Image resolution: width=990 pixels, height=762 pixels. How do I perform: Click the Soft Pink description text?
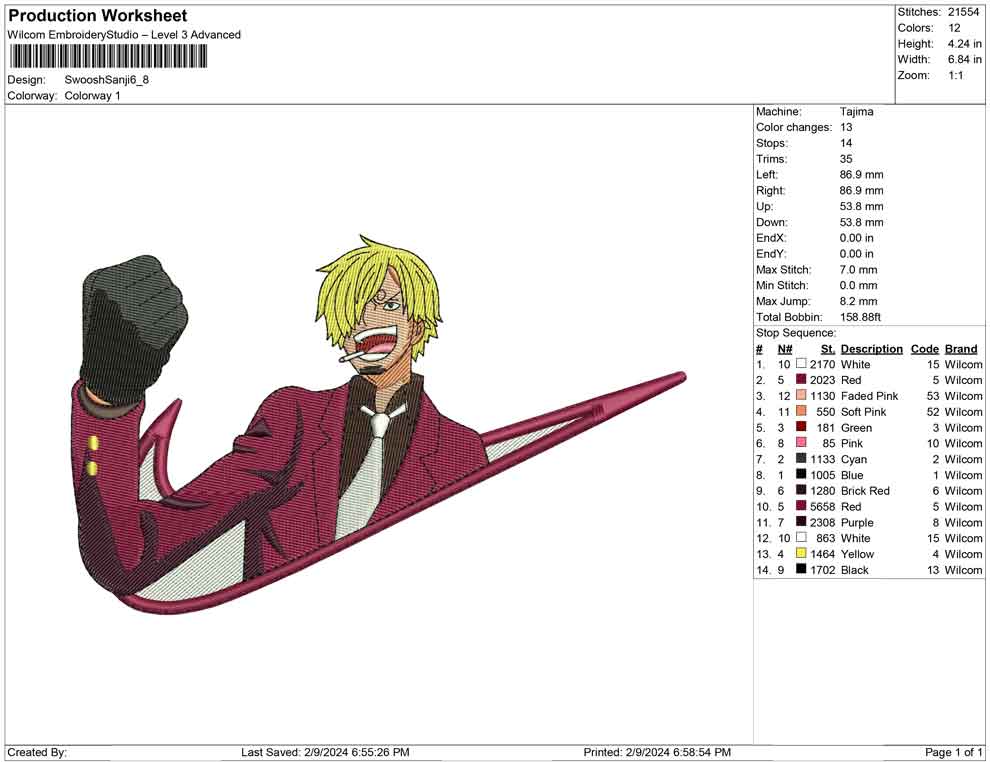click(864, 412)
